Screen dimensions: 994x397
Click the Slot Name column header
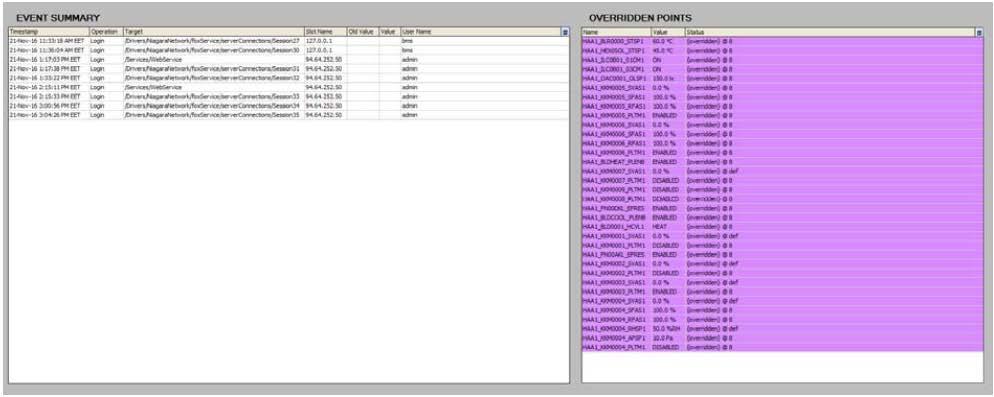point(325,31)
